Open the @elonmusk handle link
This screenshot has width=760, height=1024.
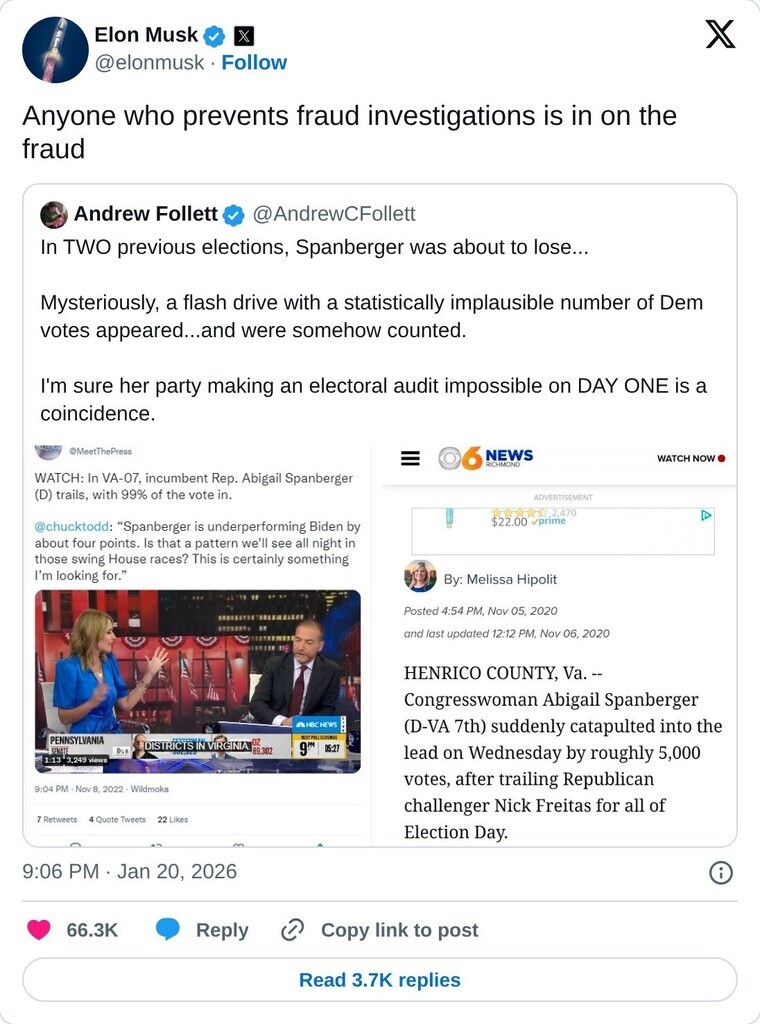click(149, 63)
